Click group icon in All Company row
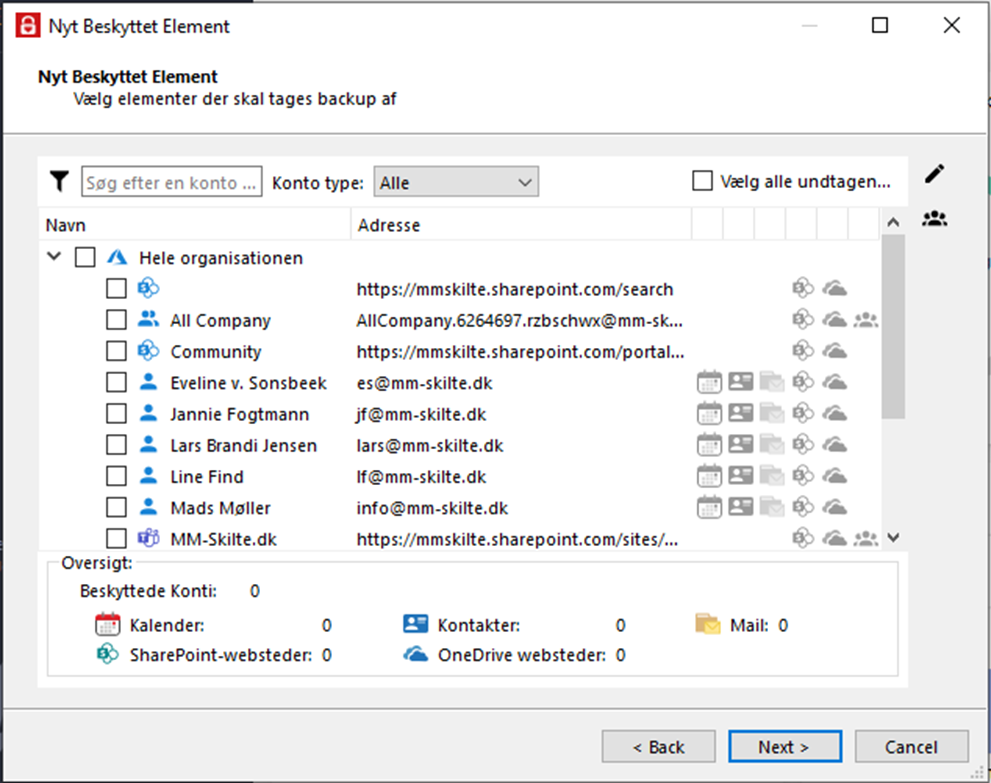The height and width of the screenshot is (783, 991). click(x=865, y=320)
